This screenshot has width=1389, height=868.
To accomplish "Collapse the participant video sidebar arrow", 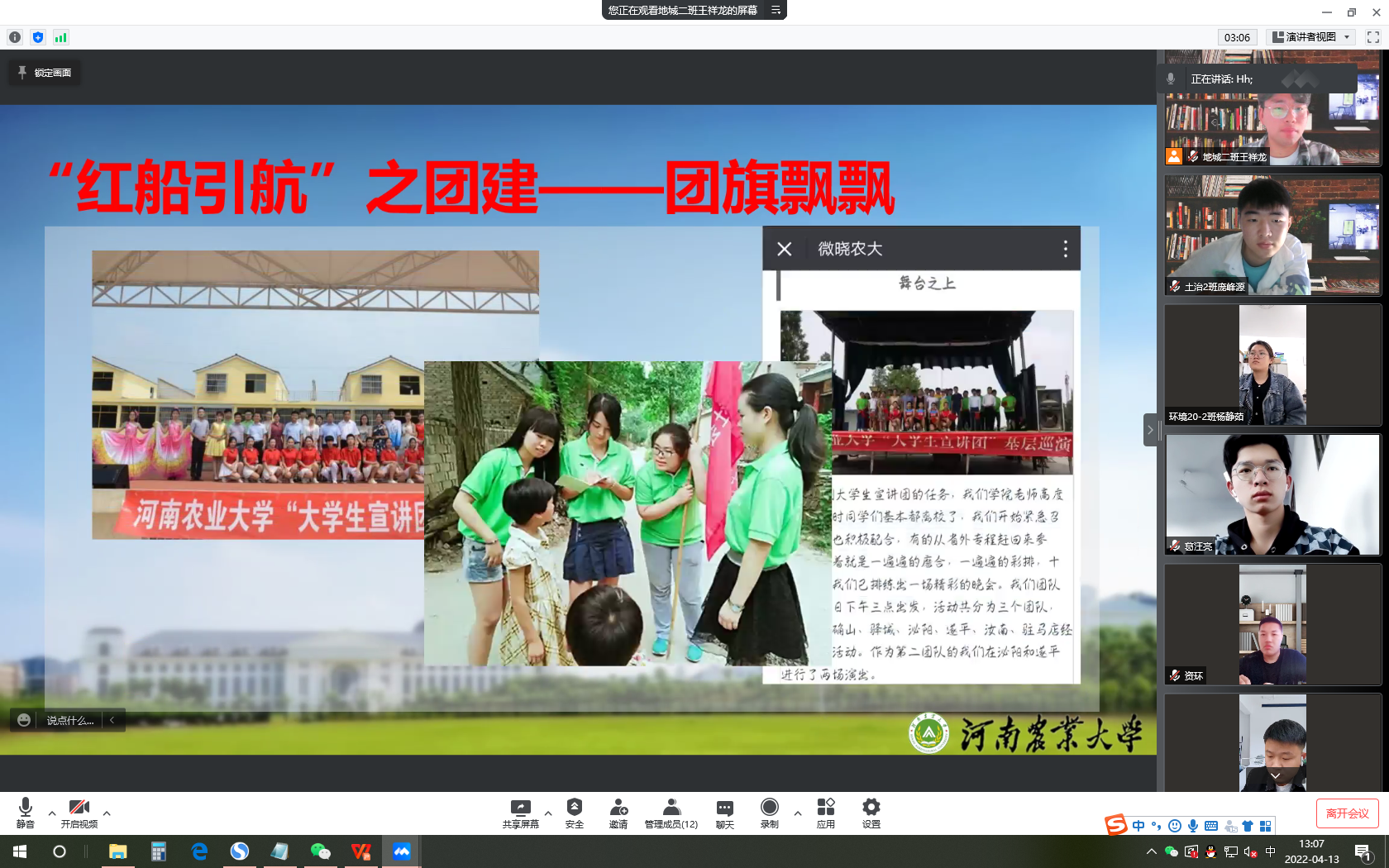I will (x=1149, y=430).
